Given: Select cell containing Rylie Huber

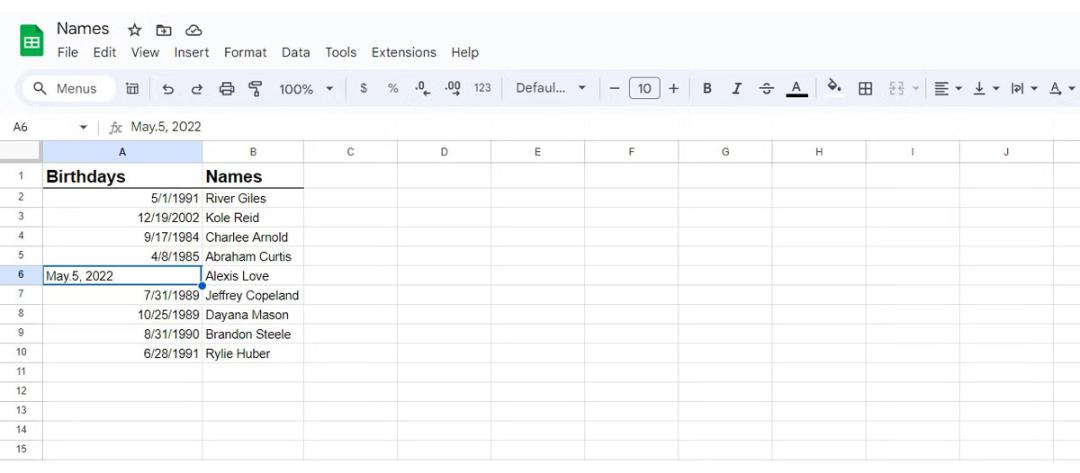Looking at the screenshot, I should pos(253,353).
